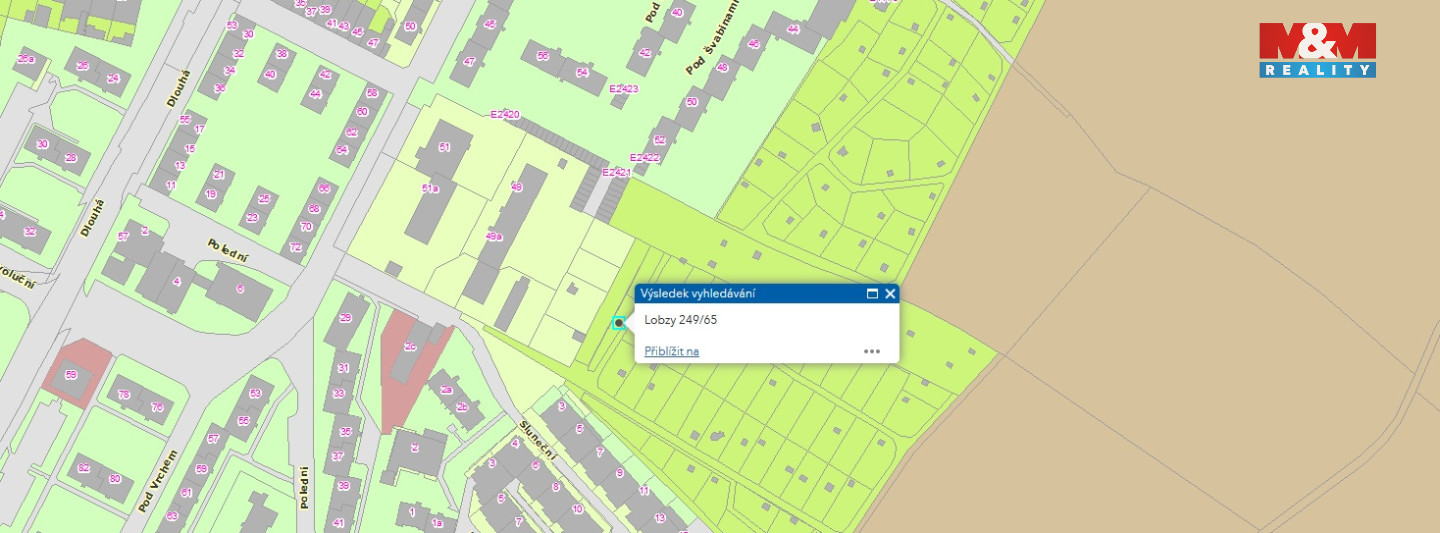
Task: Select the E2421 garage label
Action: click(x=615, y=173)
